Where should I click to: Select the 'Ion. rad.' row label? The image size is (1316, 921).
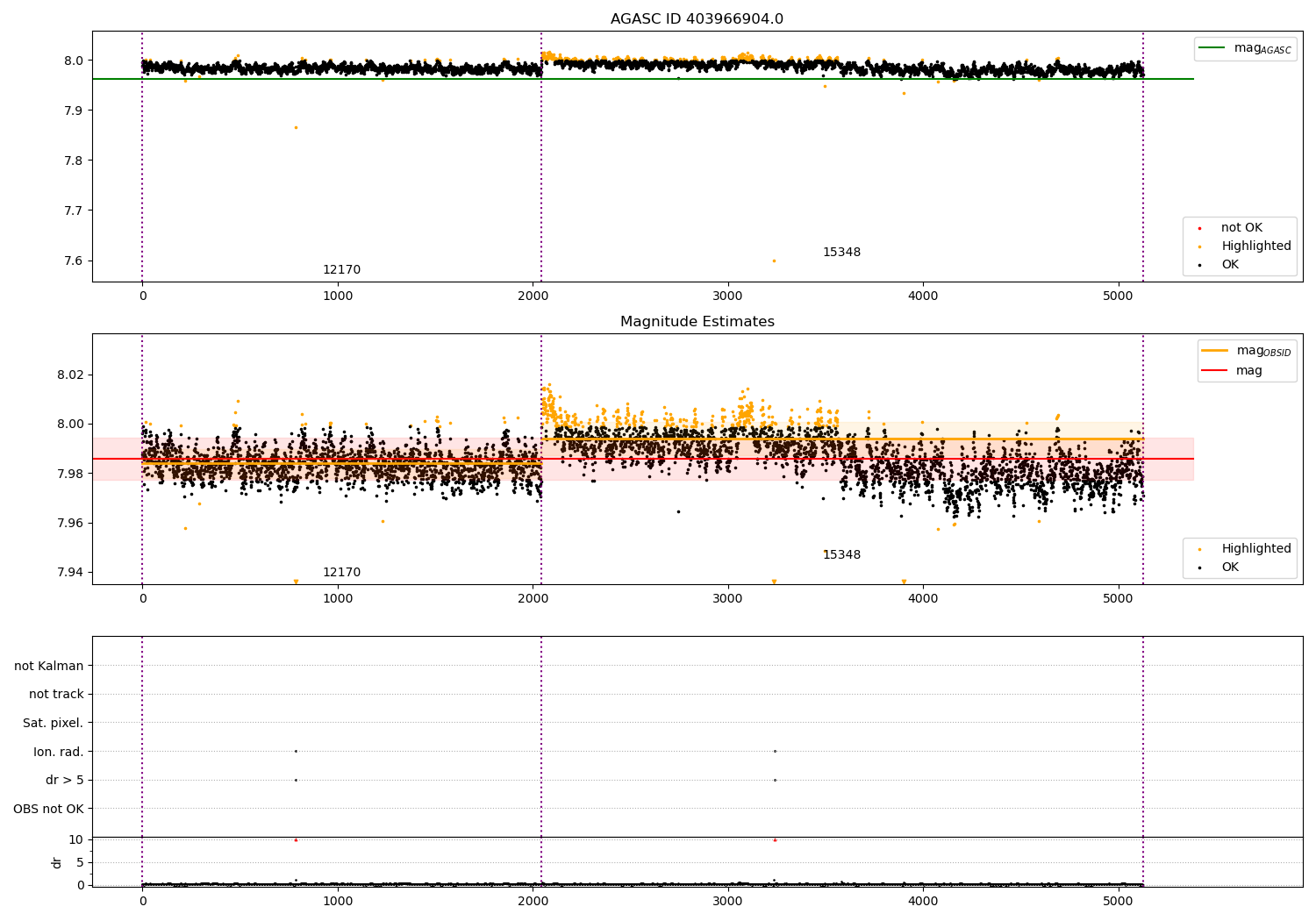click(x=59, y=753)
